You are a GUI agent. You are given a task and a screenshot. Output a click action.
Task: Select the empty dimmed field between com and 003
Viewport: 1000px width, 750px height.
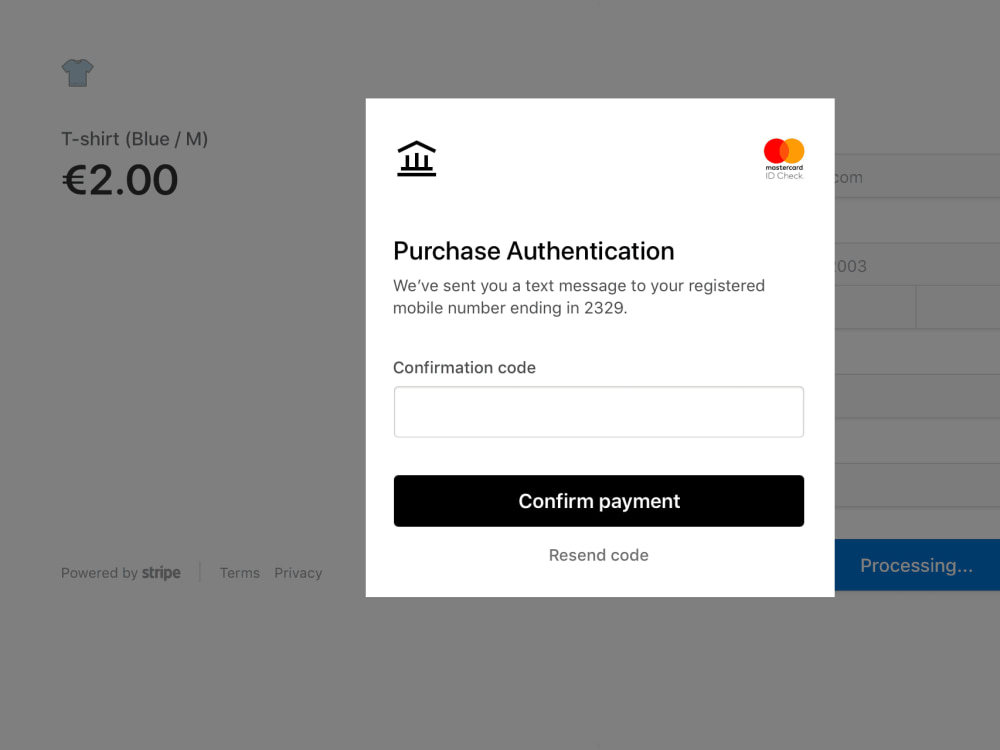pyautogui.click(x=917, y=221)
